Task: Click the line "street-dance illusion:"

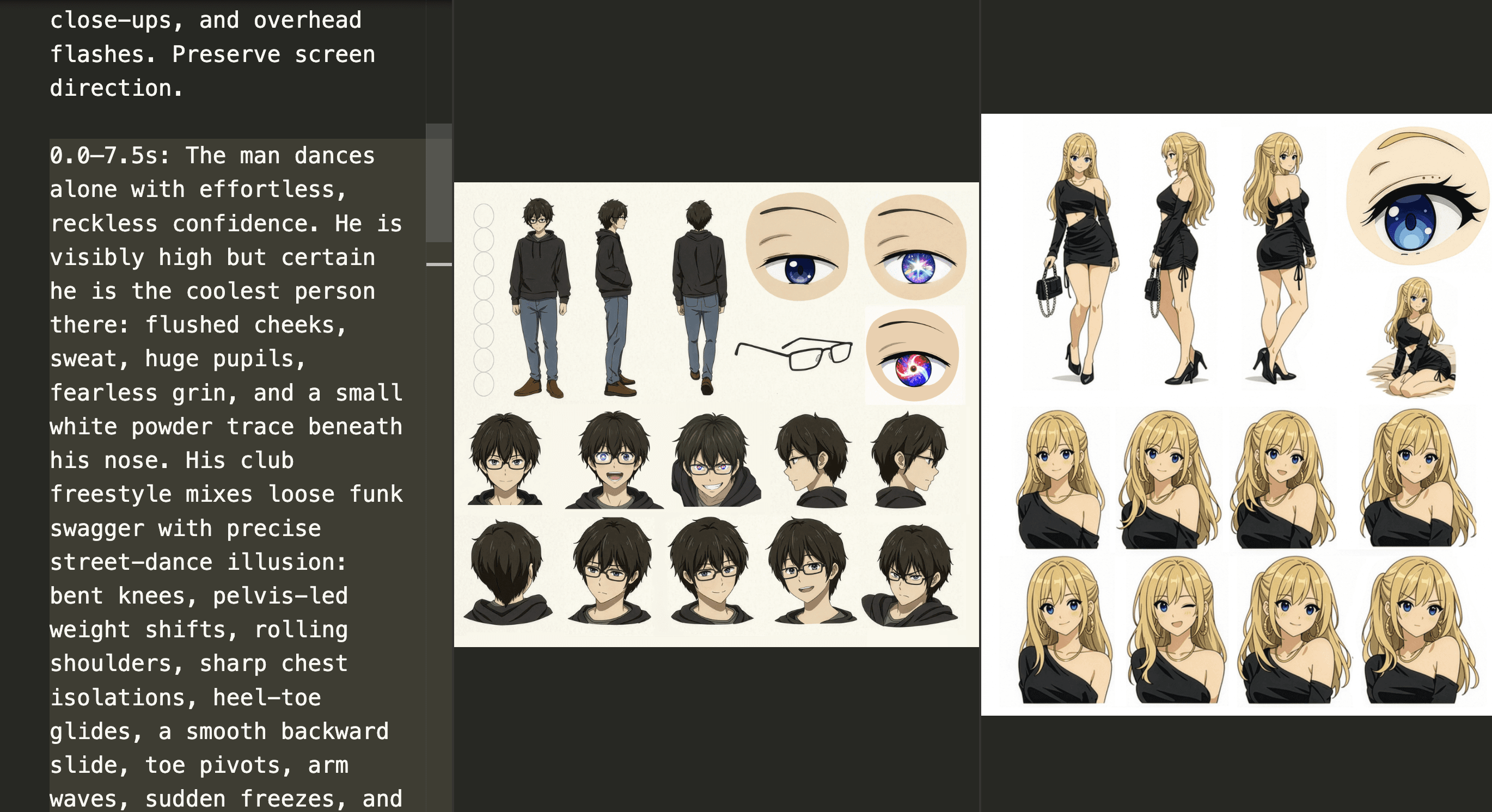Action: (199, 562)
